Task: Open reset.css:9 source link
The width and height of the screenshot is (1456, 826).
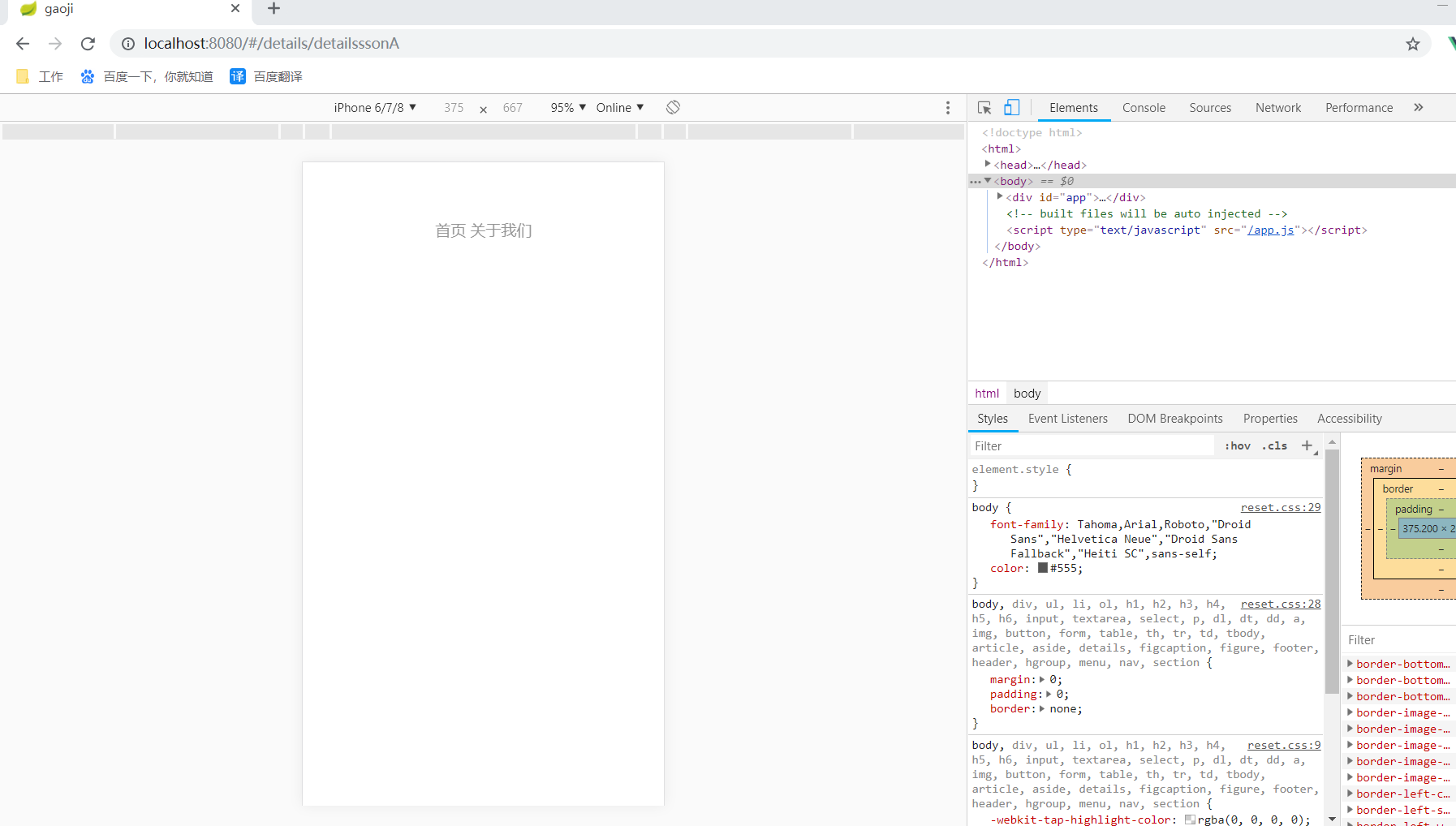Action: (x=1283, y=746)
